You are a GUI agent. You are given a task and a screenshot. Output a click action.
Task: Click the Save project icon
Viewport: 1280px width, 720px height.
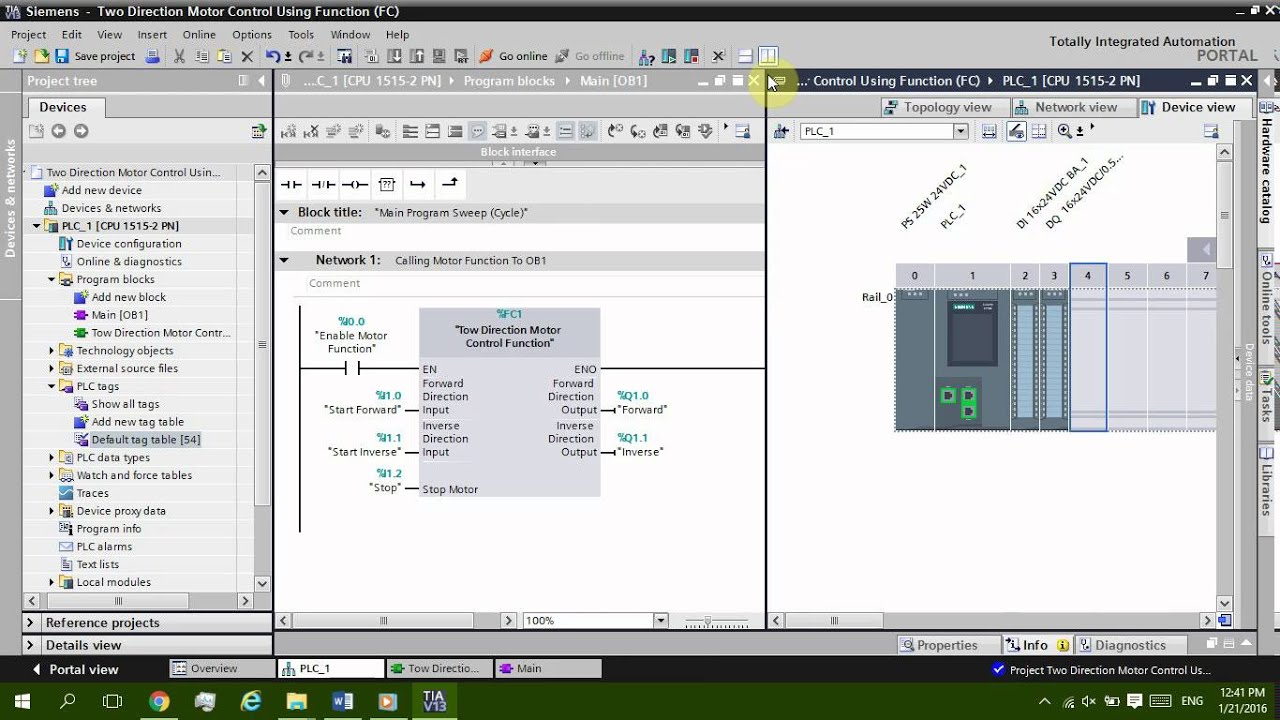coord(62,56)
